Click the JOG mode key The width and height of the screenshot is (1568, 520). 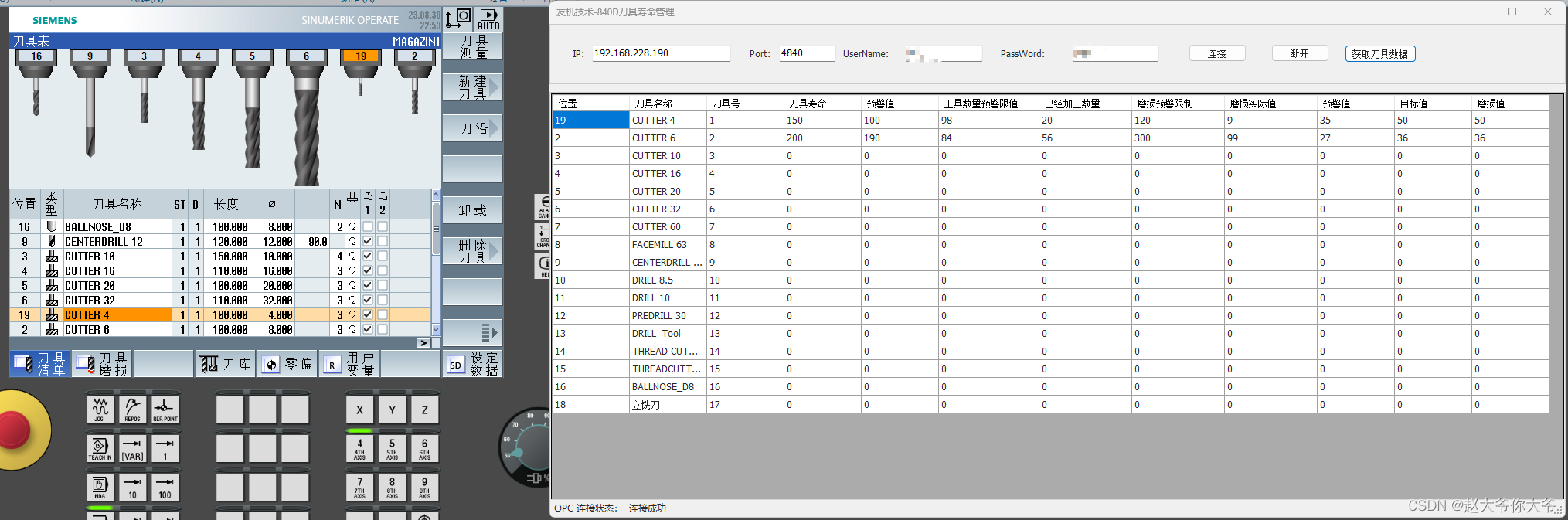click(x=100, y=410)
